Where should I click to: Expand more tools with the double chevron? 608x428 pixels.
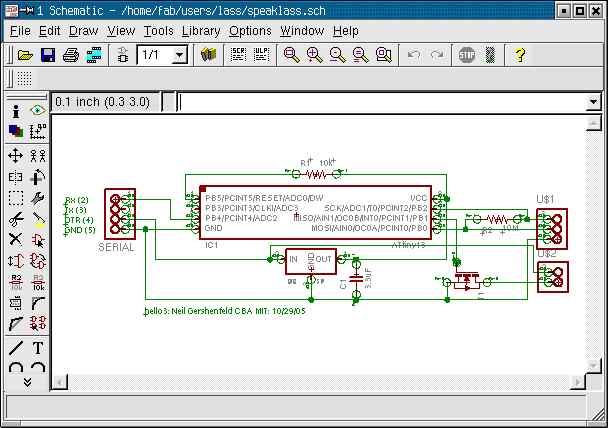(x=27, y=382)
